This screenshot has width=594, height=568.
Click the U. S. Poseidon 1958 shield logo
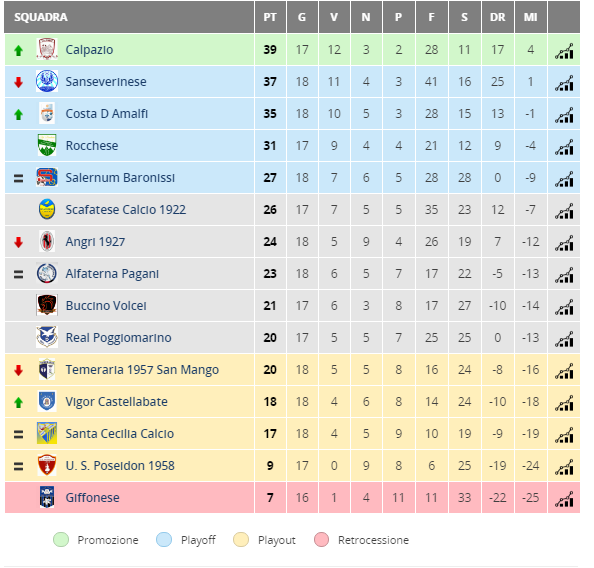pyautogui.click(x=47, y=465)
